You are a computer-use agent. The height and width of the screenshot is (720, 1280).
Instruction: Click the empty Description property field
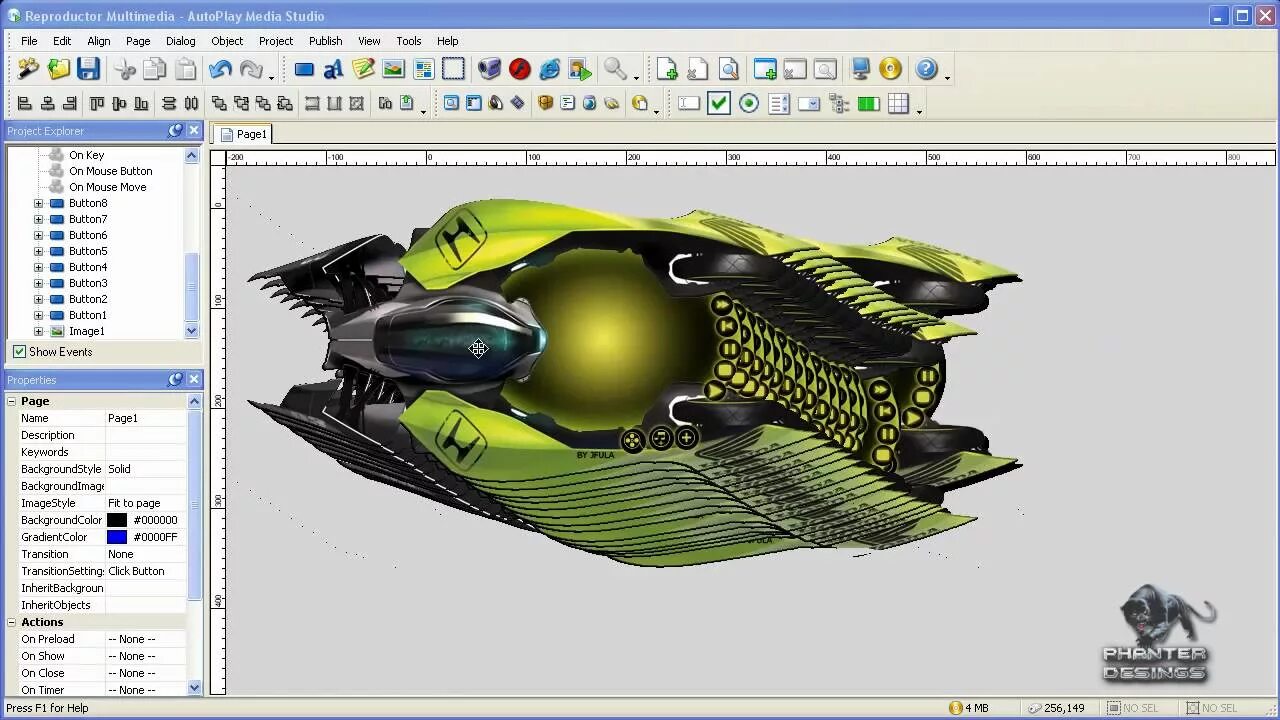point(145,435)
